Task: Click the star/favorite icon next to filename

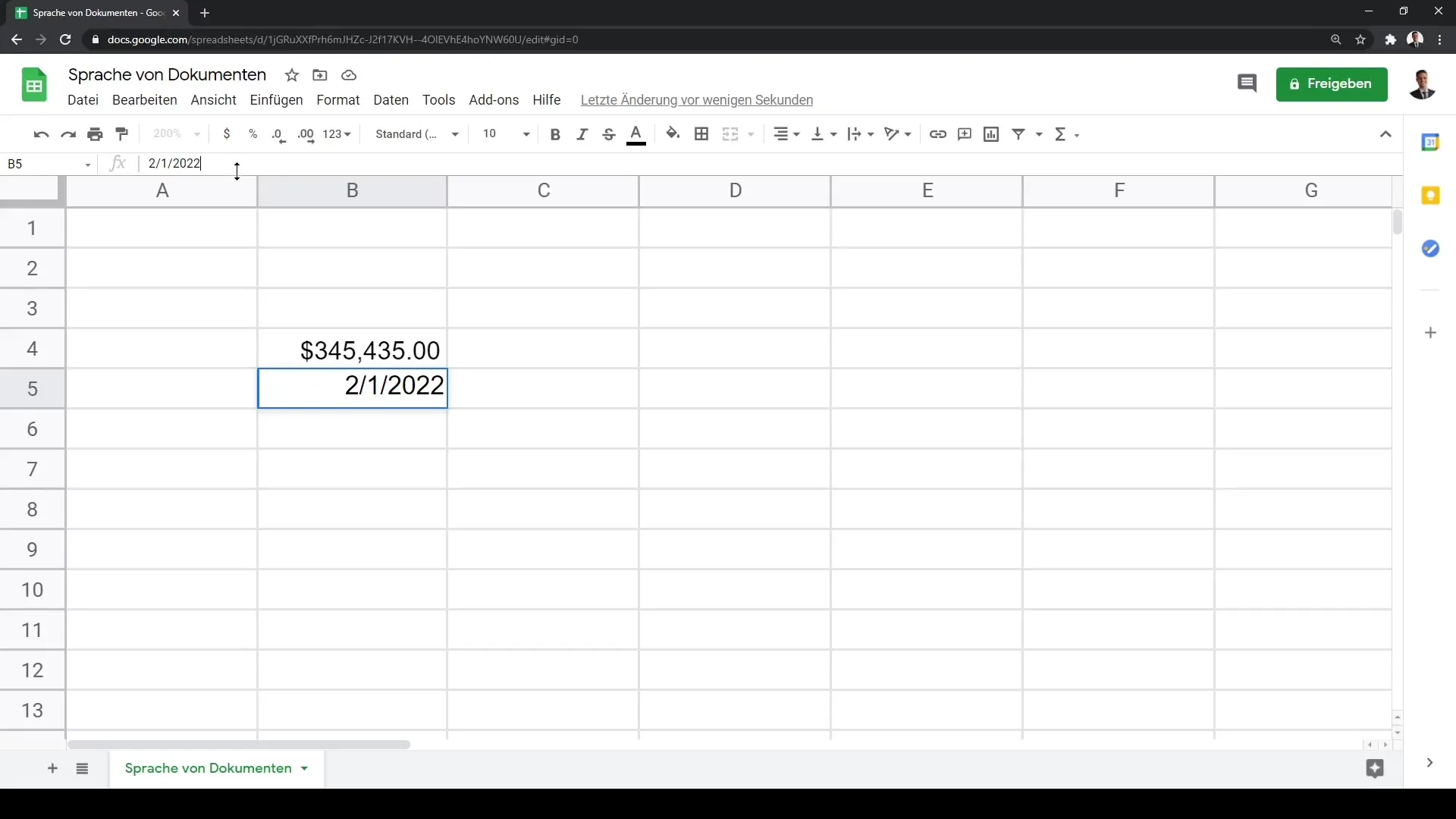Action: click(292, 75)
